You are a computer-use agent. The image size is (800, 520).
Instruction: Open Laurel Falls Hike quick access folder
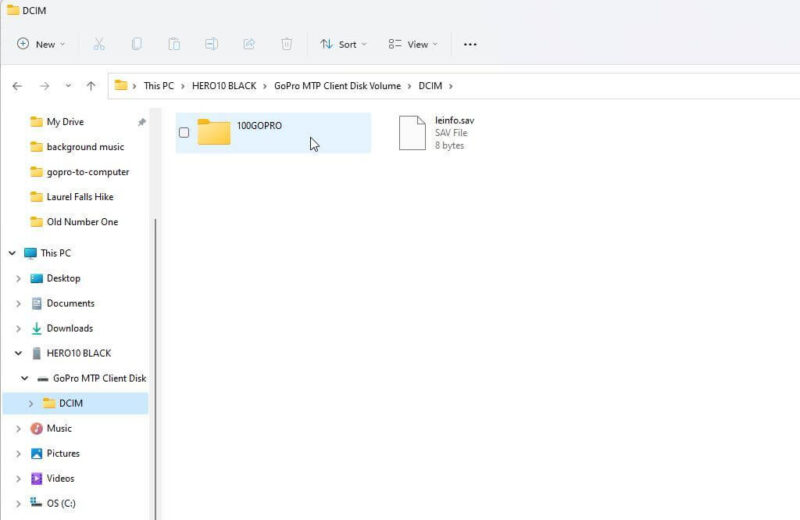click(80, 197)
